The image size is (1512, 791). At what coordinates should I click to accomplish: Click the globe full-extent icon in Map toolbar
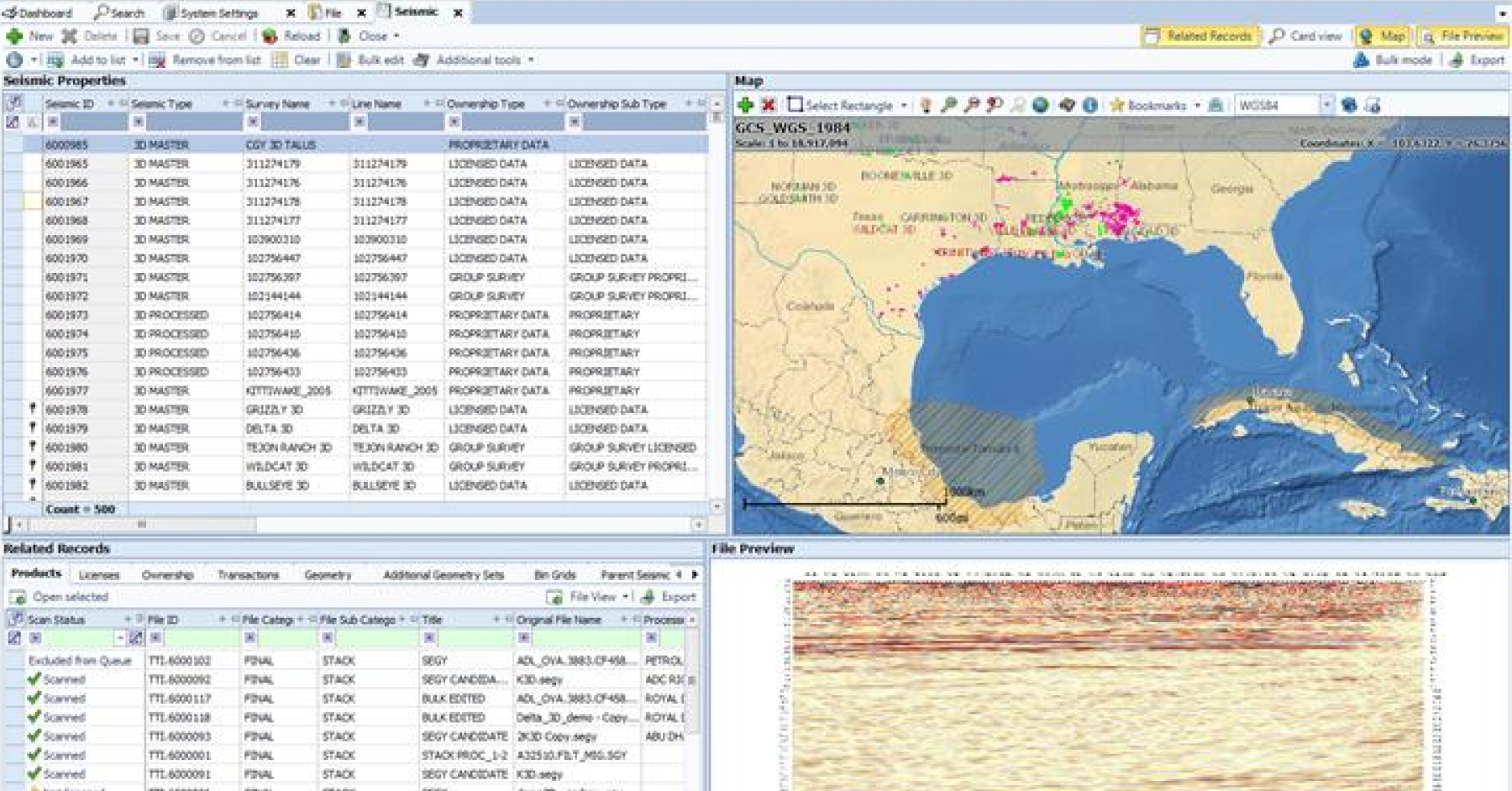click(1040, 105)
